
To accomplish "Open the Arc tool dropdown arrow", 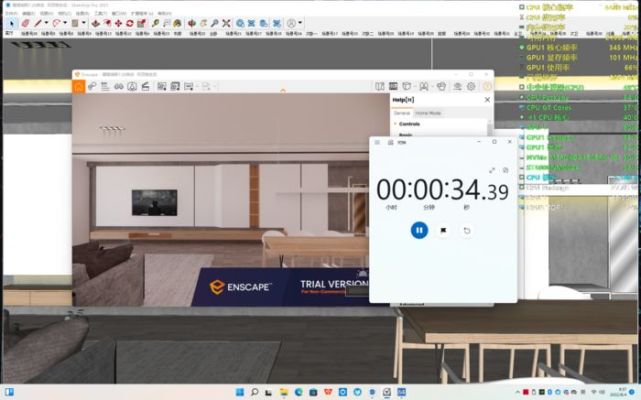I will tap(65, 23).
